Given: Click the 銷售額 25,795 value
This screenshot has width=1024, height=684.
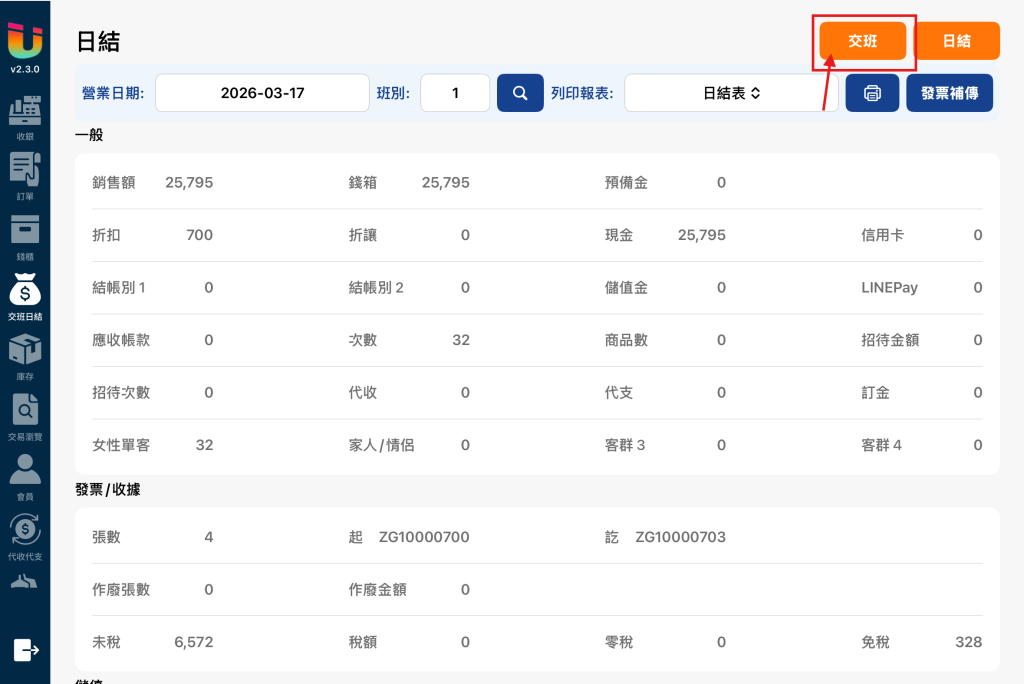Looking at the screenshot, I should [189, 182].
